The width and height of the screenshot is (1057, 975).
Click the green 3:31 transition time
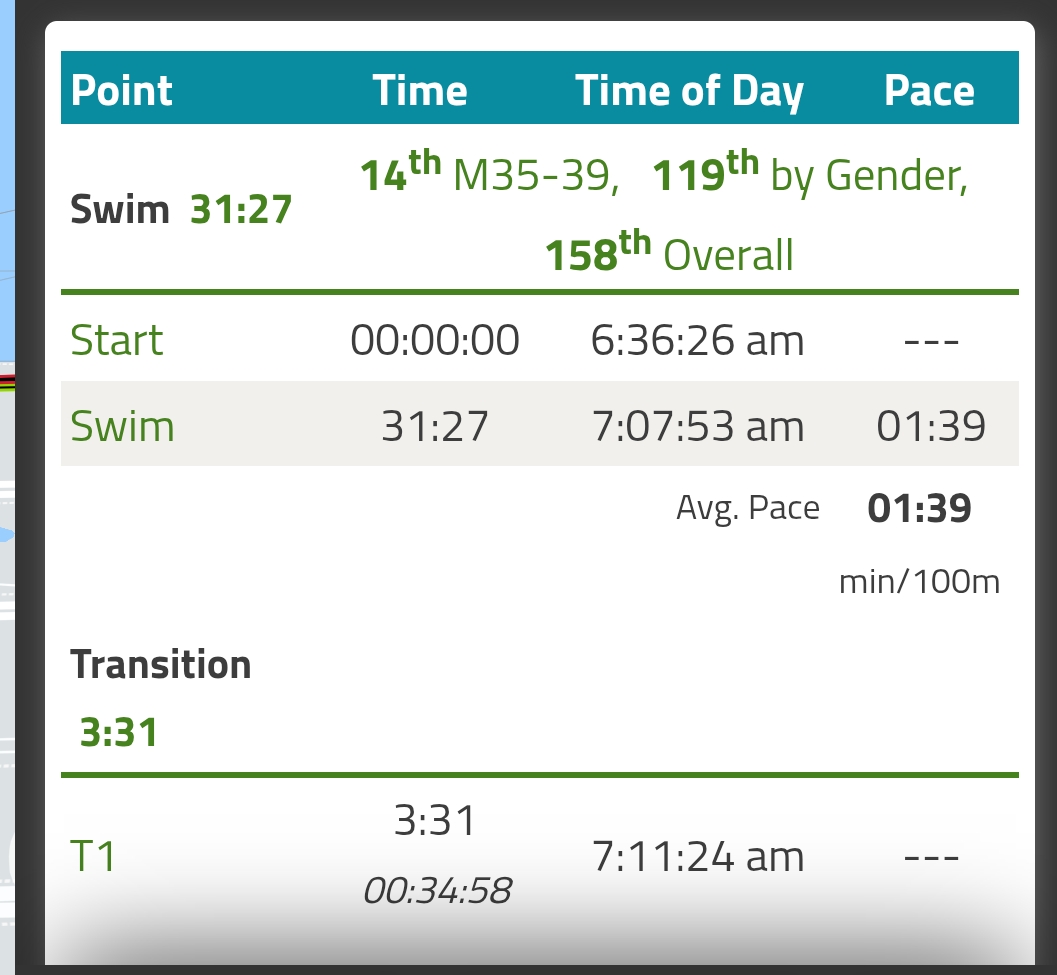(119, 732)
